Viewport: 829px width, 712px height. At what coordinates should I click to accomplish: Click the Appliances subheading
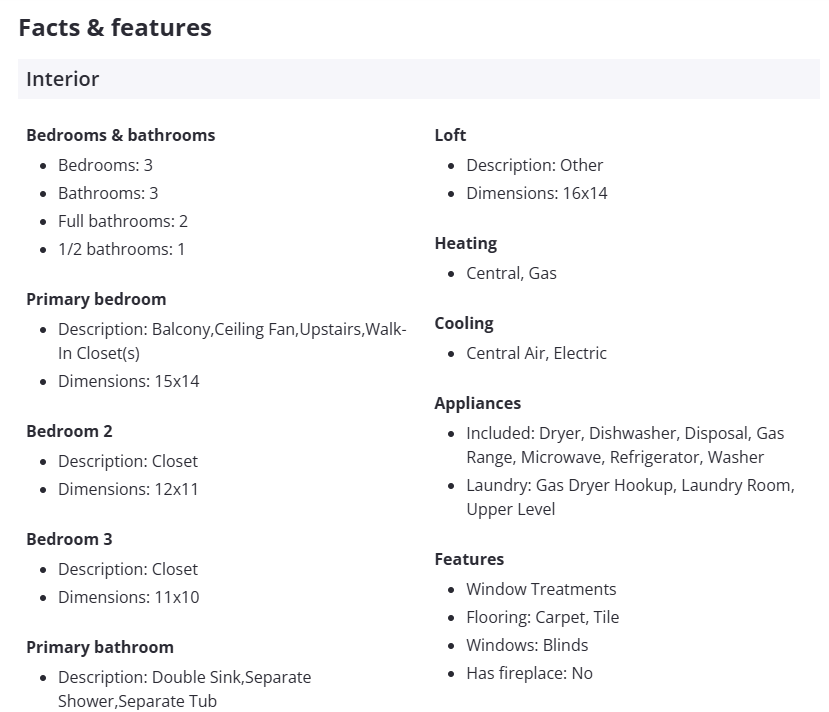tap(477, 403)
